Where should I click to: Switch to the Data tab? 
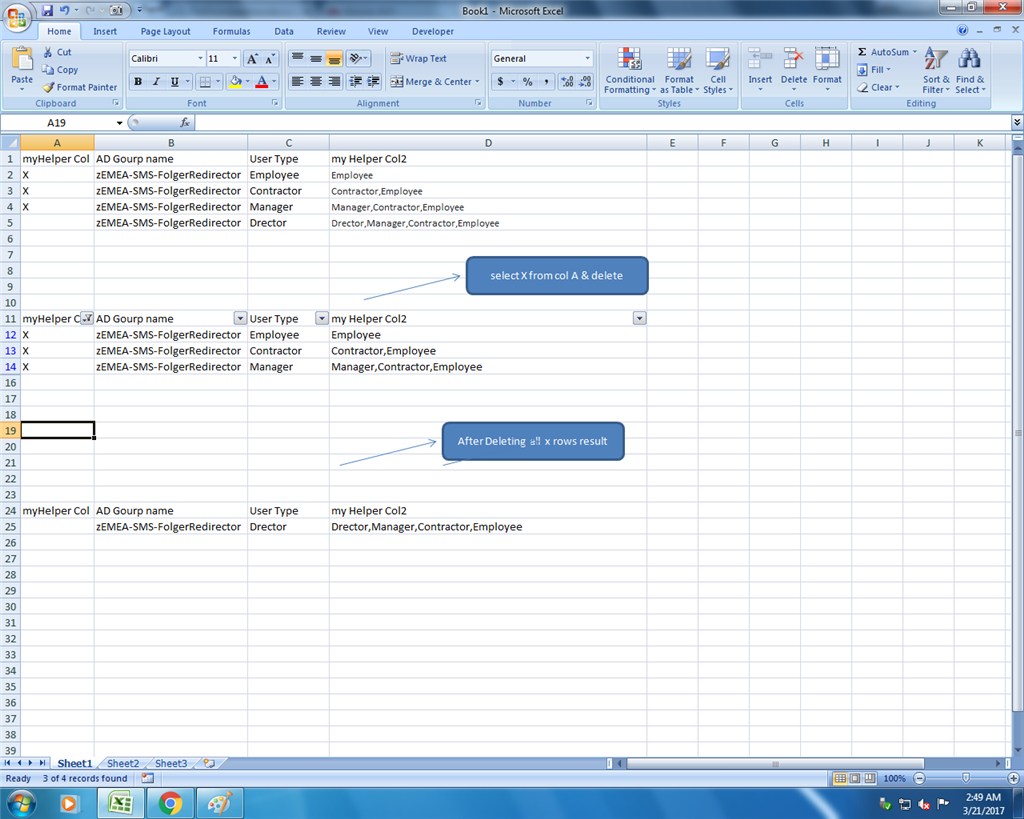tap(283, 31)
